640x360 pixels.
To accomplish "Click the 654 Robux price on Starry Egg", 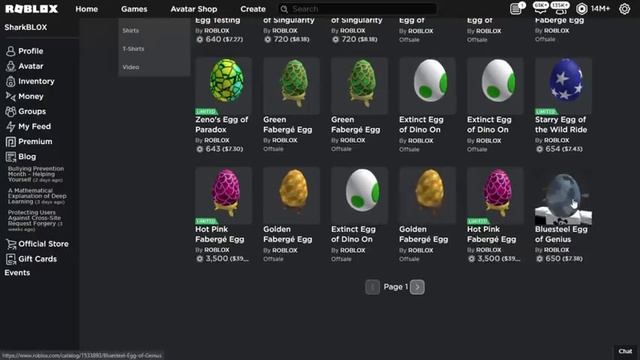I will click(559, 149).
